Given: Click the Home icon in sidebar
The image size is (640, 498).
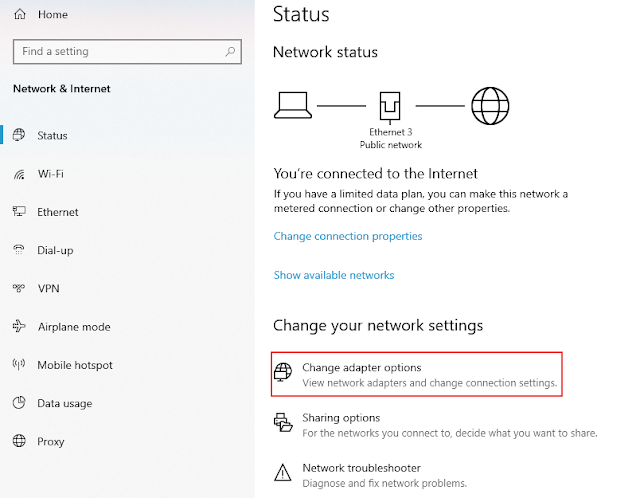Looking at the screenshot, I should pyautogui.click(x=19, y=16).
